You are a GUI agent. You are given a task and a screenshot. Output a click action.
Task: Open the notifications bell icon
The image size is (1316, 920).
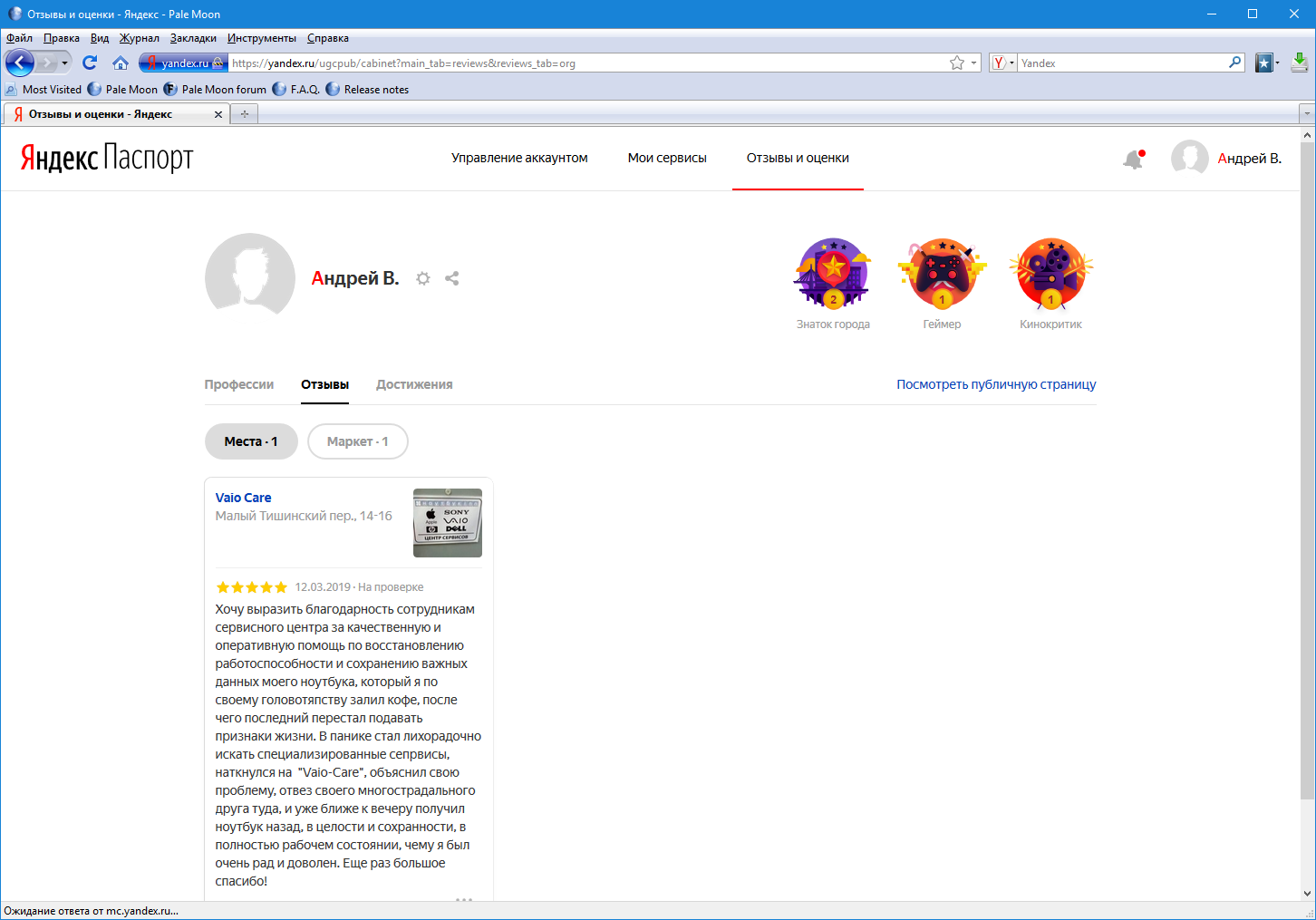pos(1133,160)
